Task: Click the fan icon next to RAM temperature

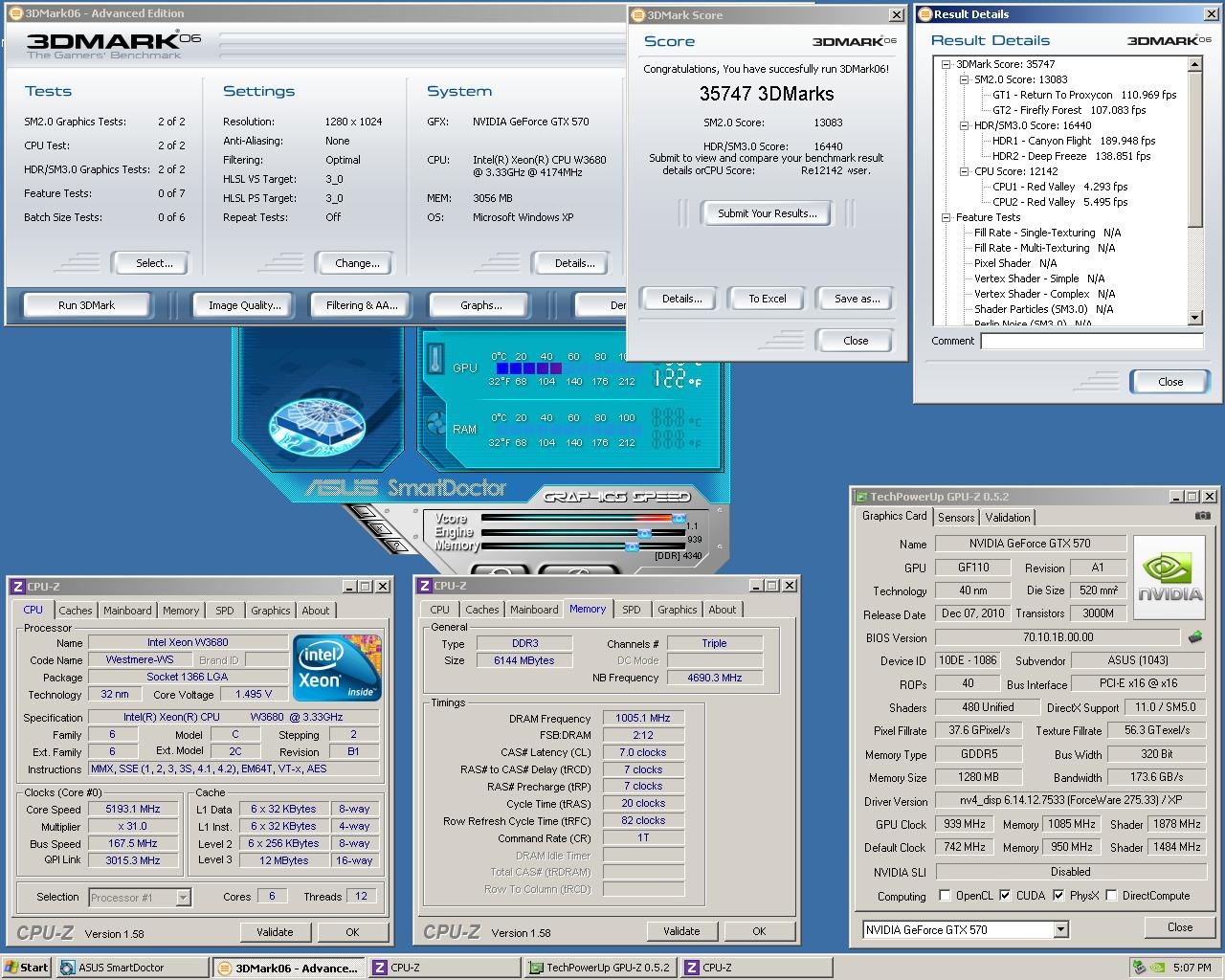Action: (436, 425)
